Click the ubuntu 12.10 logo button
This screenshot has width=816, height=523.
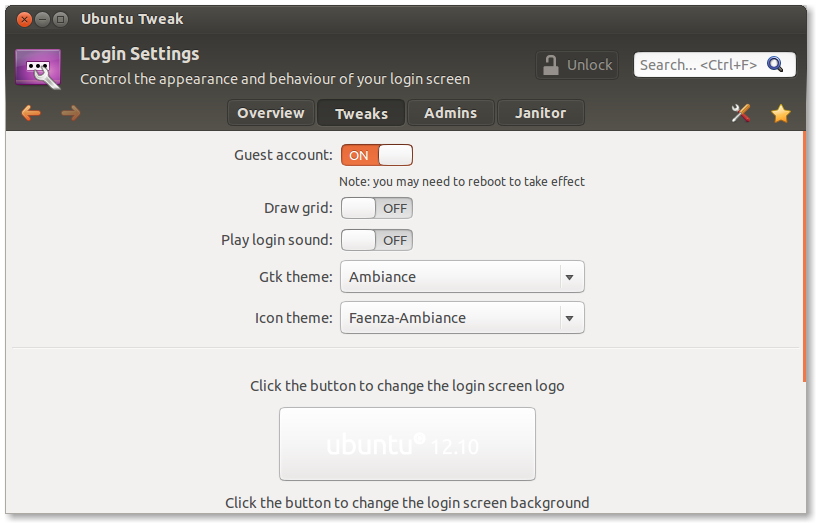[407, 444]
